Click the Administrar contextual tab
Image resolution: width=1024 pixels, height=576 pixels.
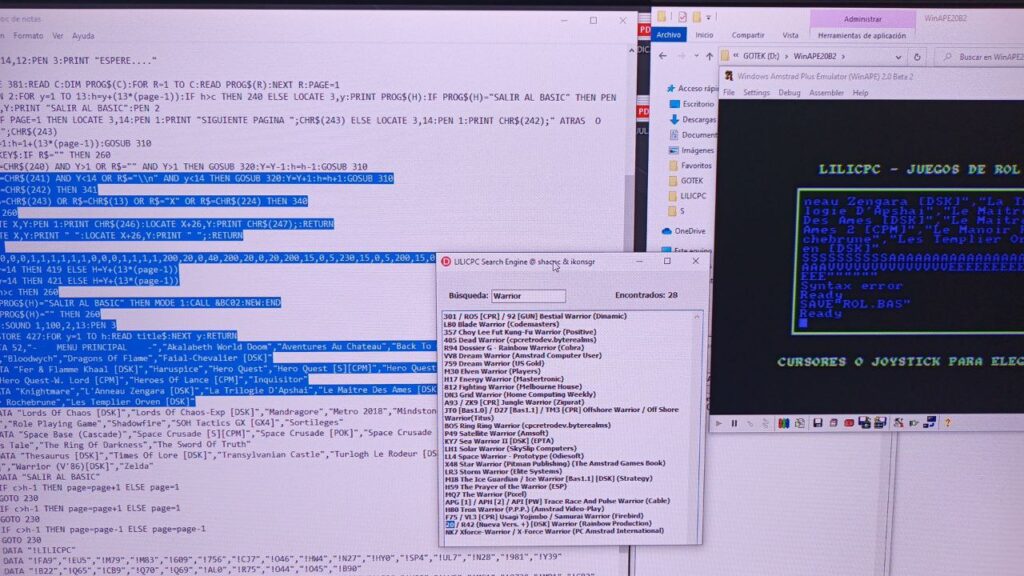(862, 19)
